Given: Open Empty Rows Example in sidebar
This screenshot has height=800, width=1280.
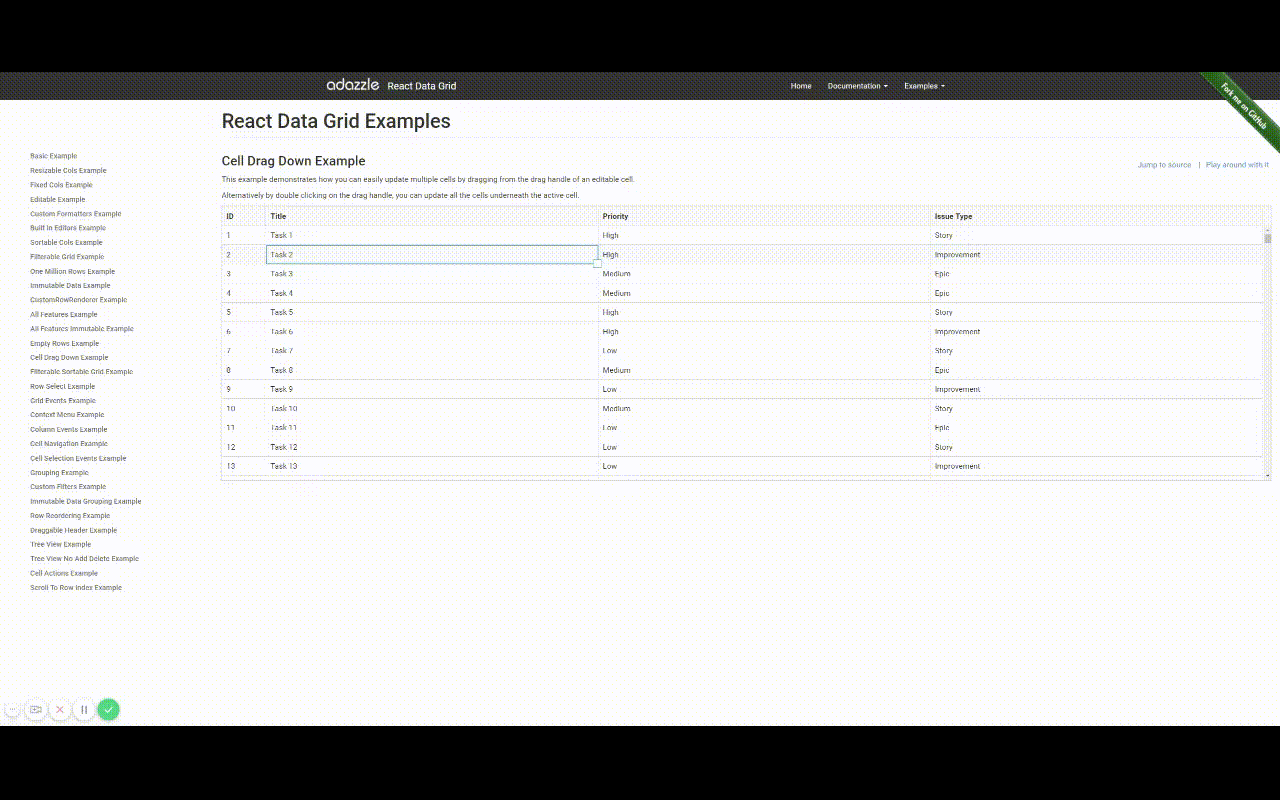Looking at the screenshot, I should (x=65, y=343).
